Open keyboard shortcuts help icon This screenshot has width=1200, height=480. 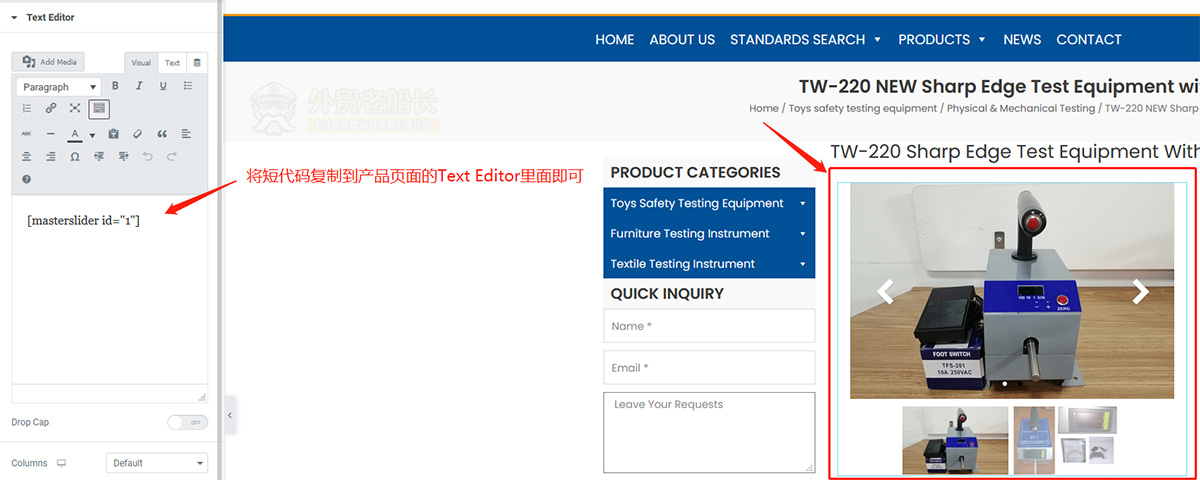pyautogui.click(x=26, y=180)
